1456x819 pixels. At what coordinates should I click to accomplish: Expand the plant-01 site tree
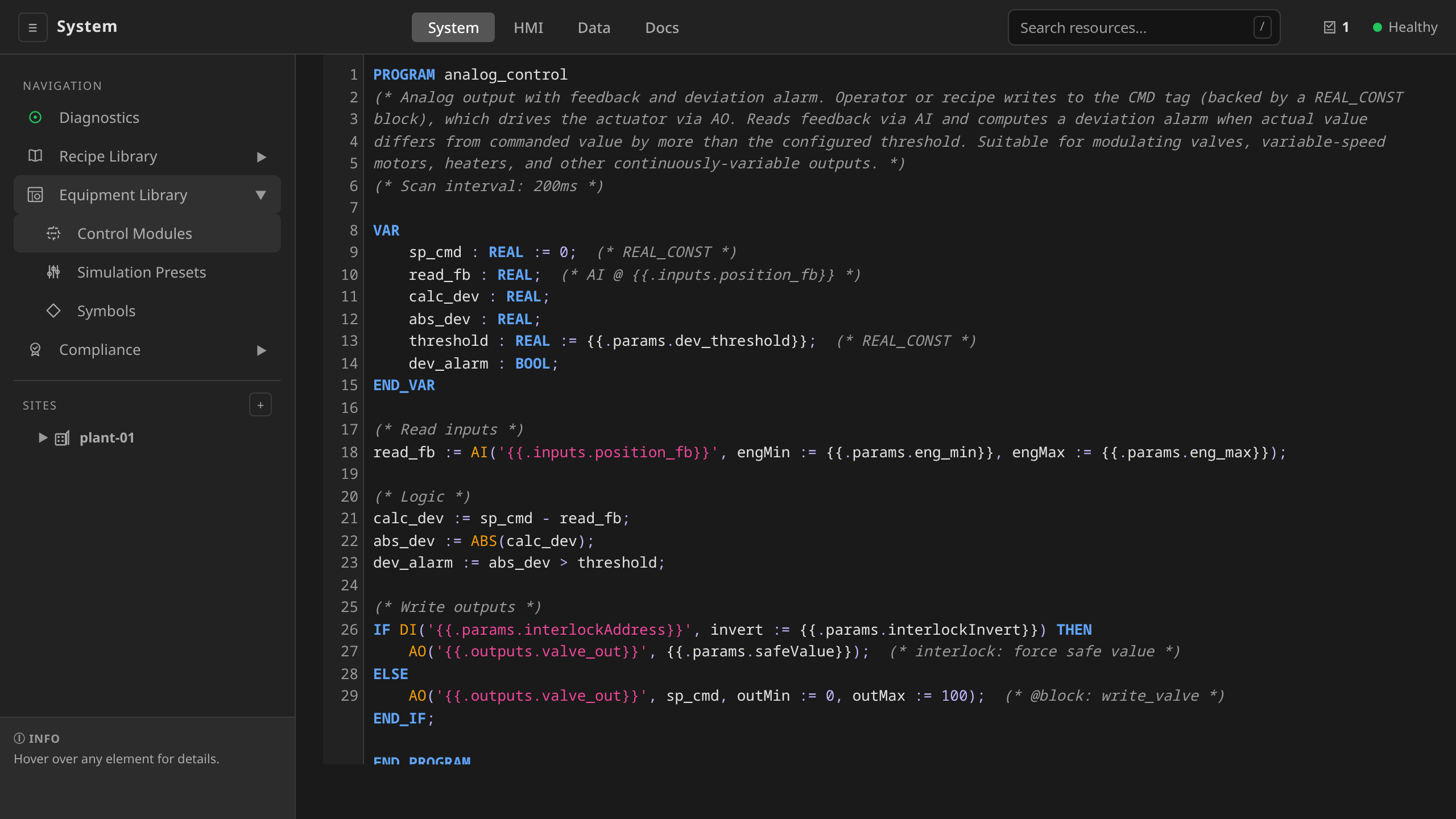pyautogui.click(x=43, y=437)
